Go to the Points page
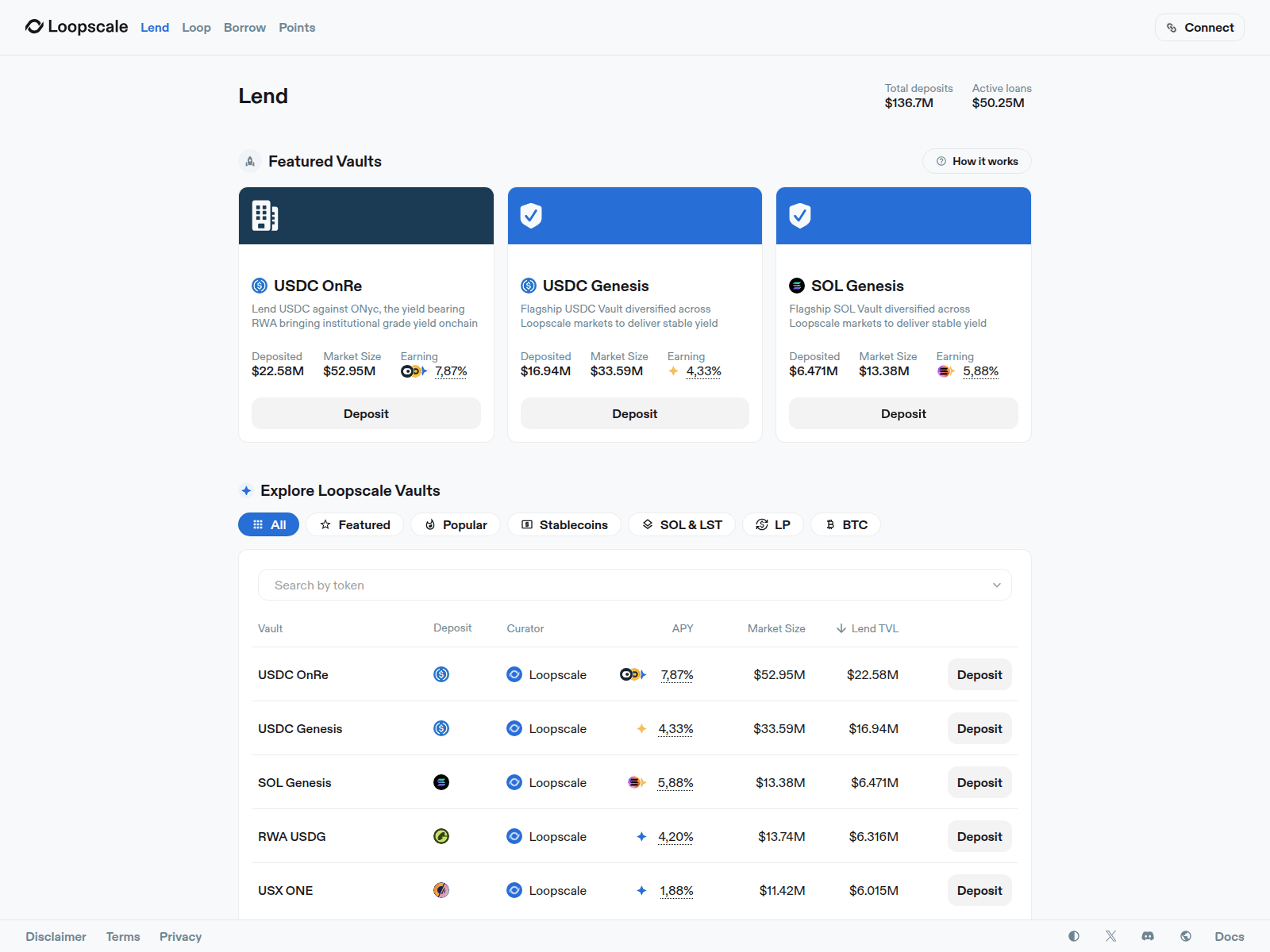Viewport: 1270px width, 952px height. [297, 27]
